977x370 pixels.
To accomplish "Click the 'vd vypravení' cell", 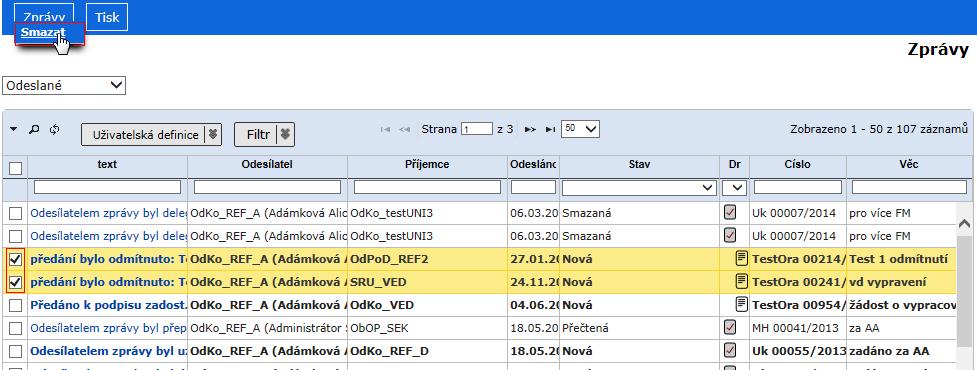I will click(x=901, y=282).
